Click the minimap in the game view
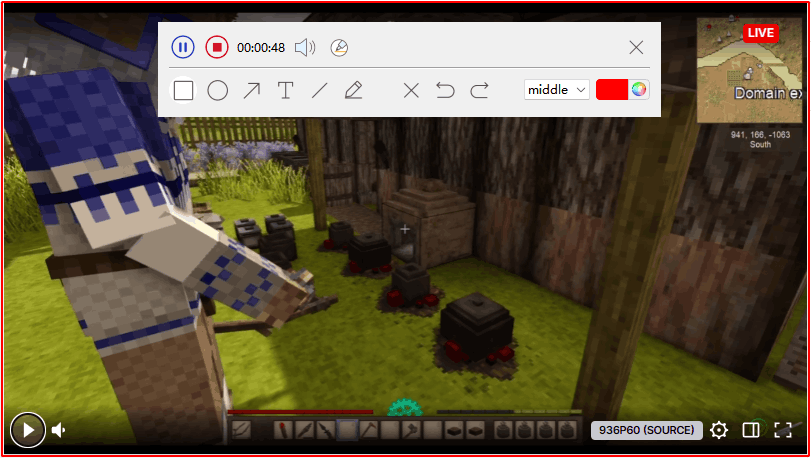 coord(749,71)
